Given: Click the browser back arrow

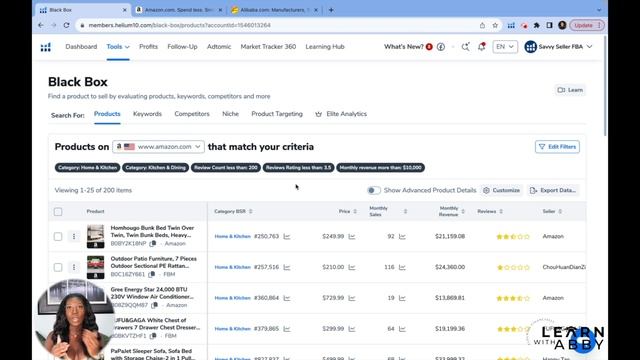Looking at the screenshot, I should [41, 25].
